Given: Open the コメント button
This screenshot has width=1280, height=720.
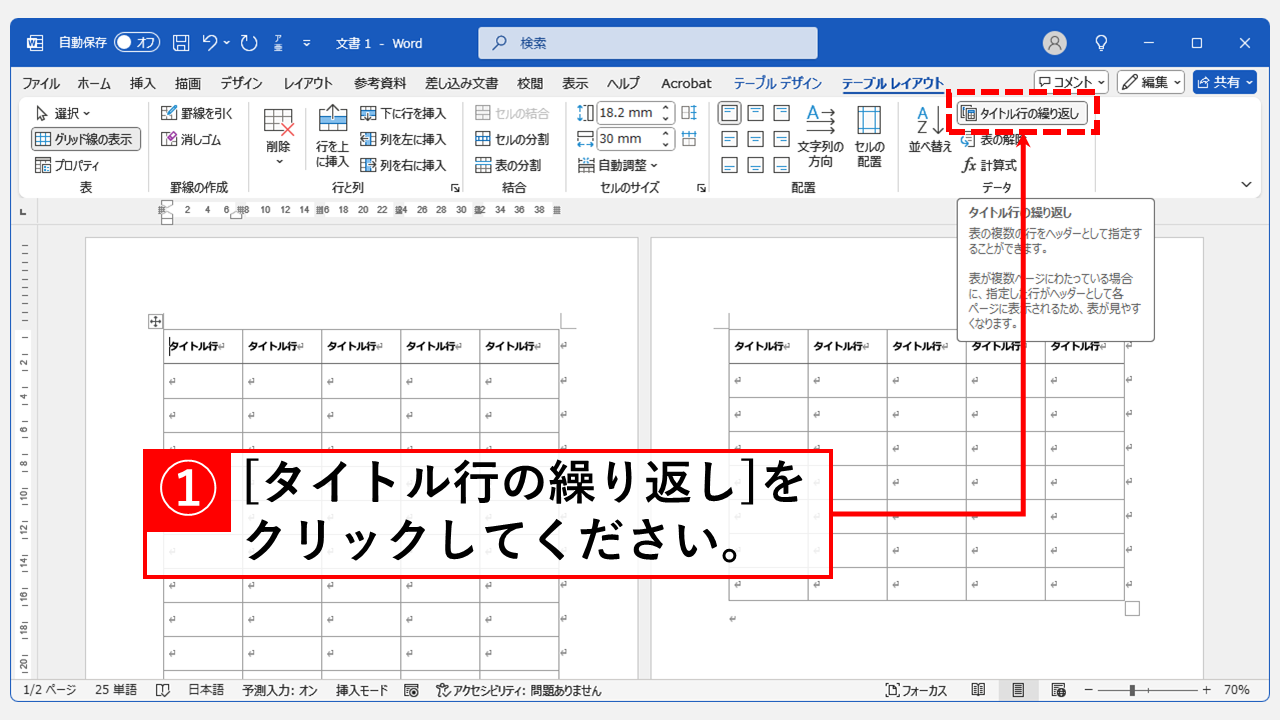Looking at the screenshot, I should [1071, 82].
